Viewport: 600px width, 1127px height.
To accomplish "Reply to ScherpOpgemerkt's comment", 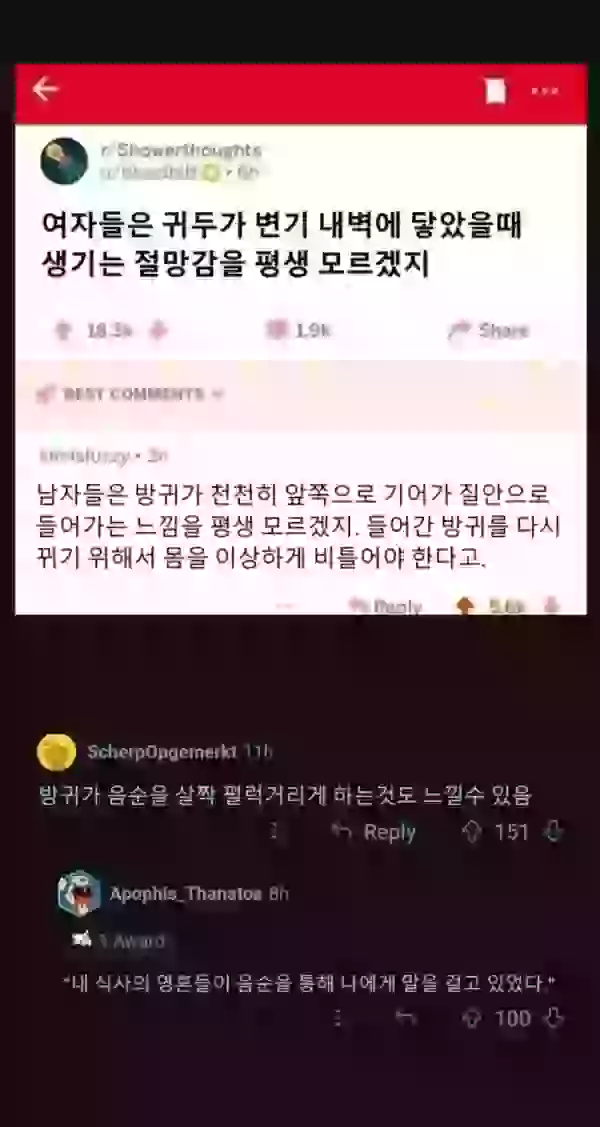I will [x=374, y=832].
